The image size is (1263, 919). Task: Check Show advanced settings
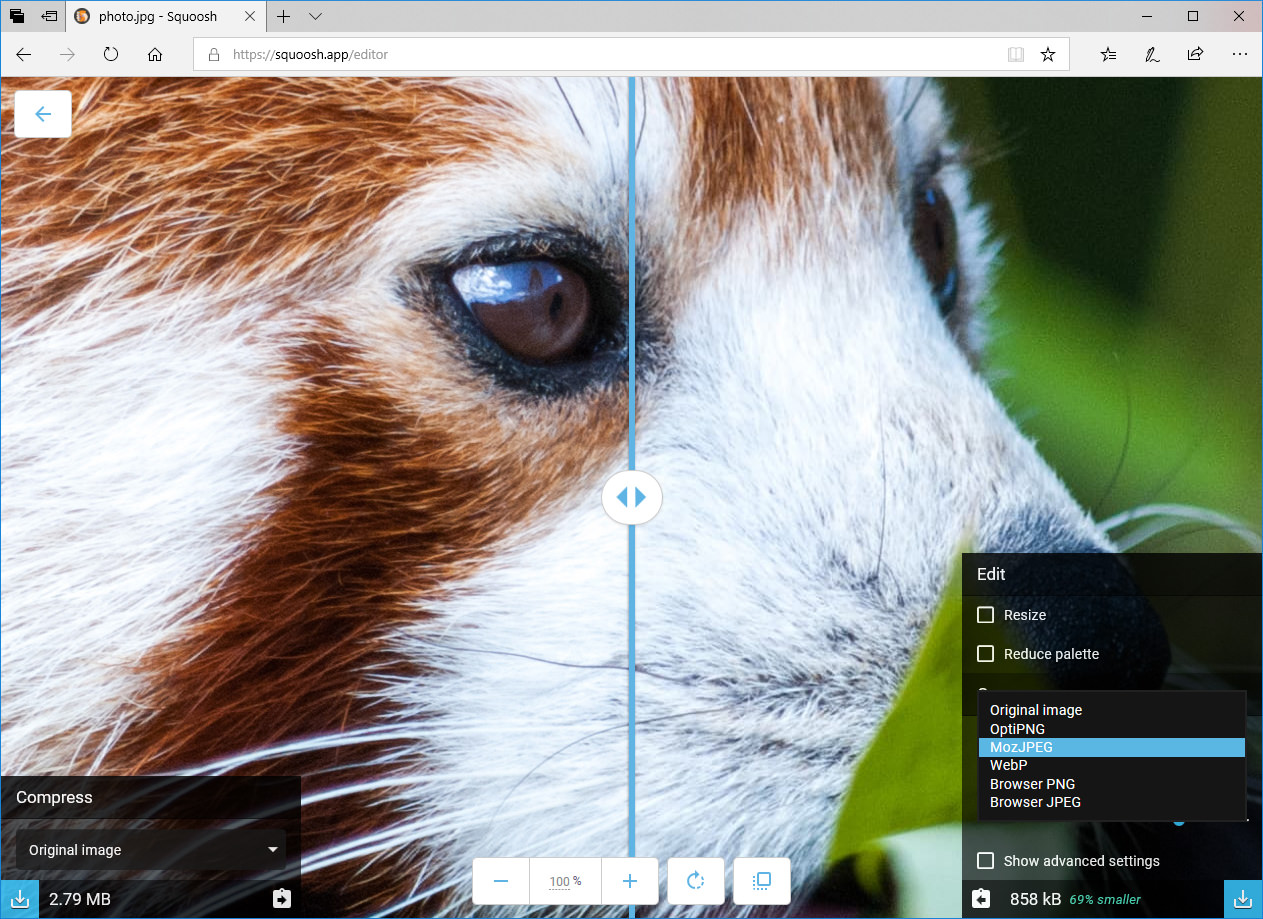[986, 861]
